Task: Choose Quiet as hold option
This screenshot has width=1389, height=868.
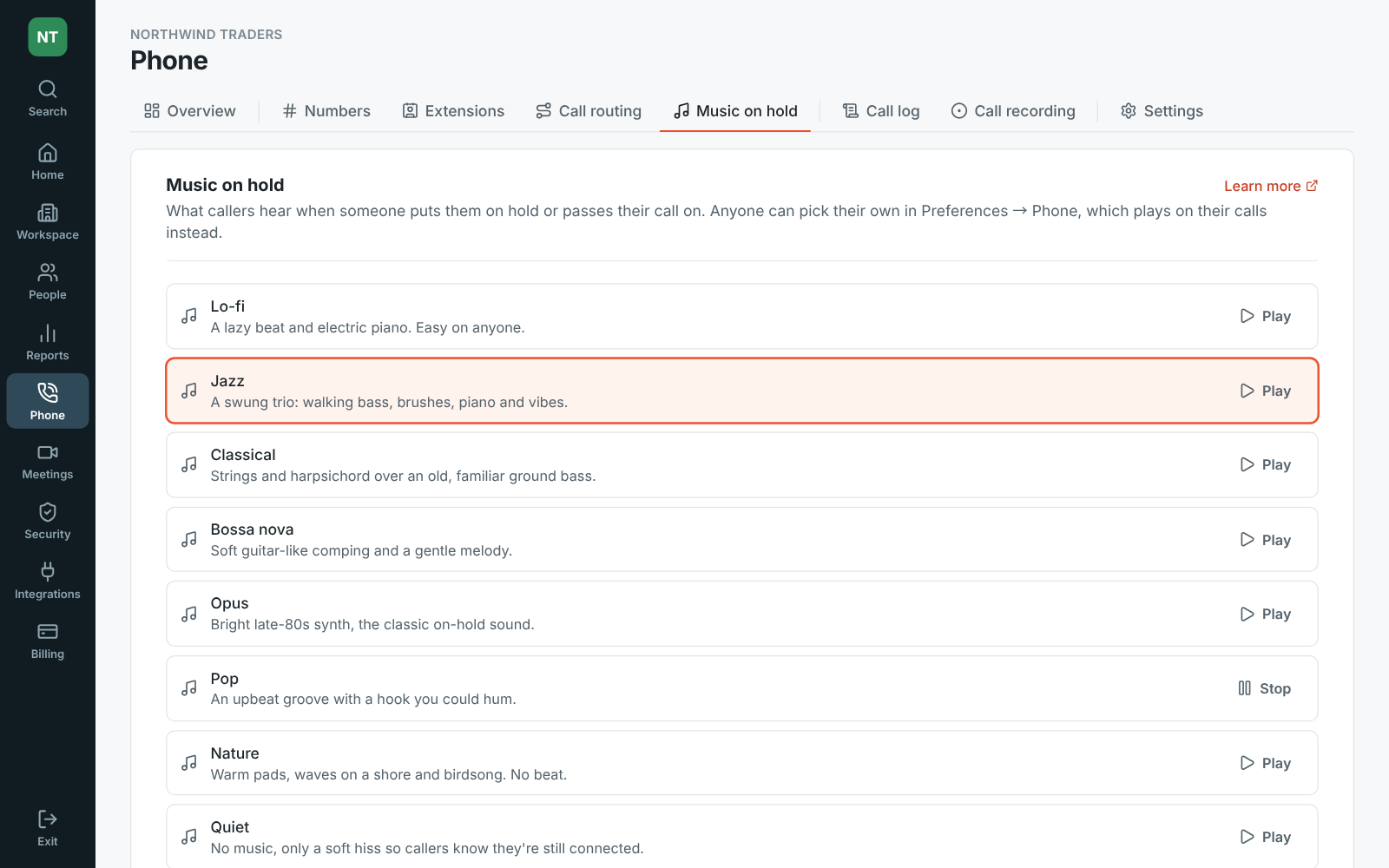Action: coord(742,837)
